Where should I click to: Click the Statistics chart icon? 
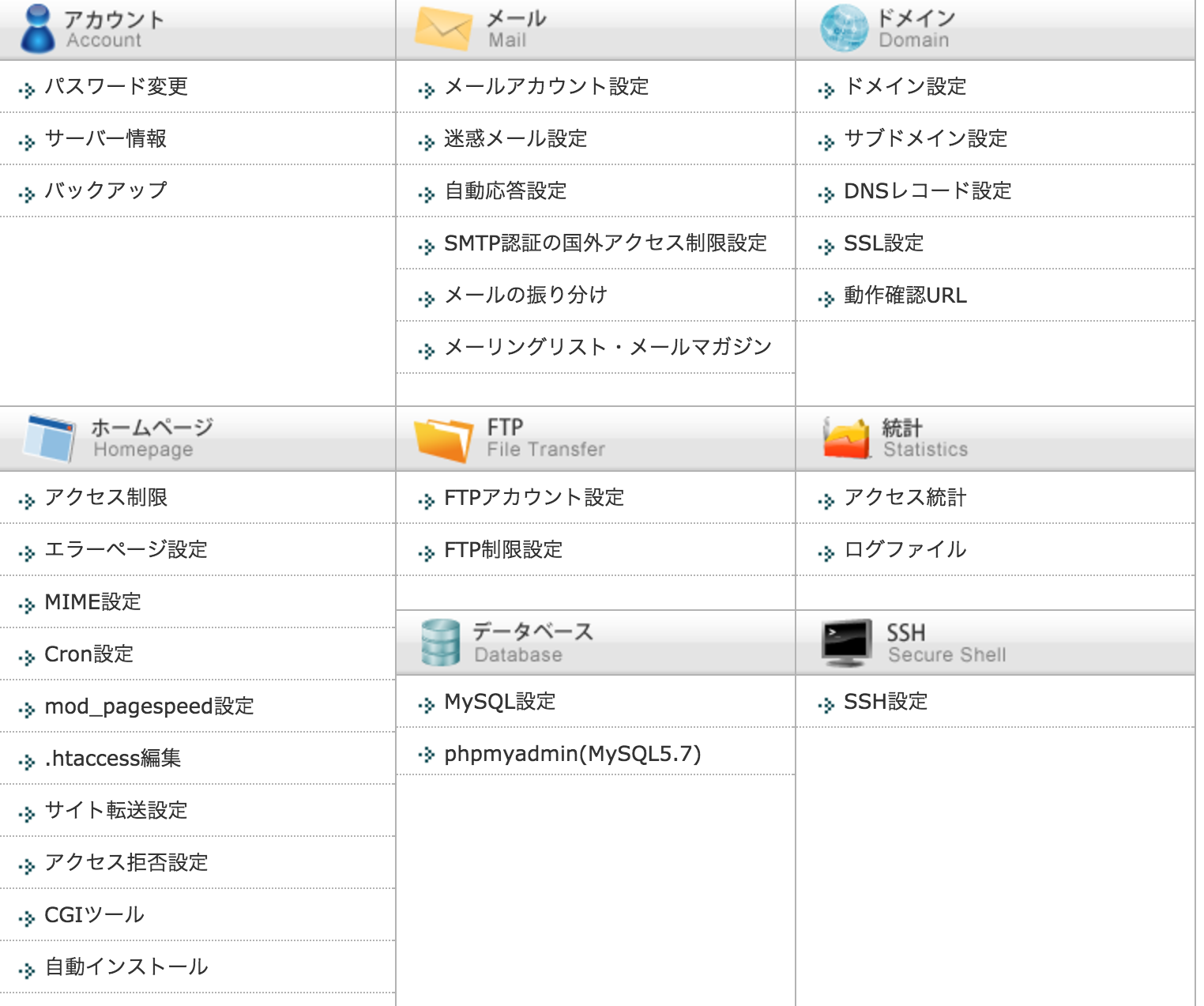[x=846, y=438]
